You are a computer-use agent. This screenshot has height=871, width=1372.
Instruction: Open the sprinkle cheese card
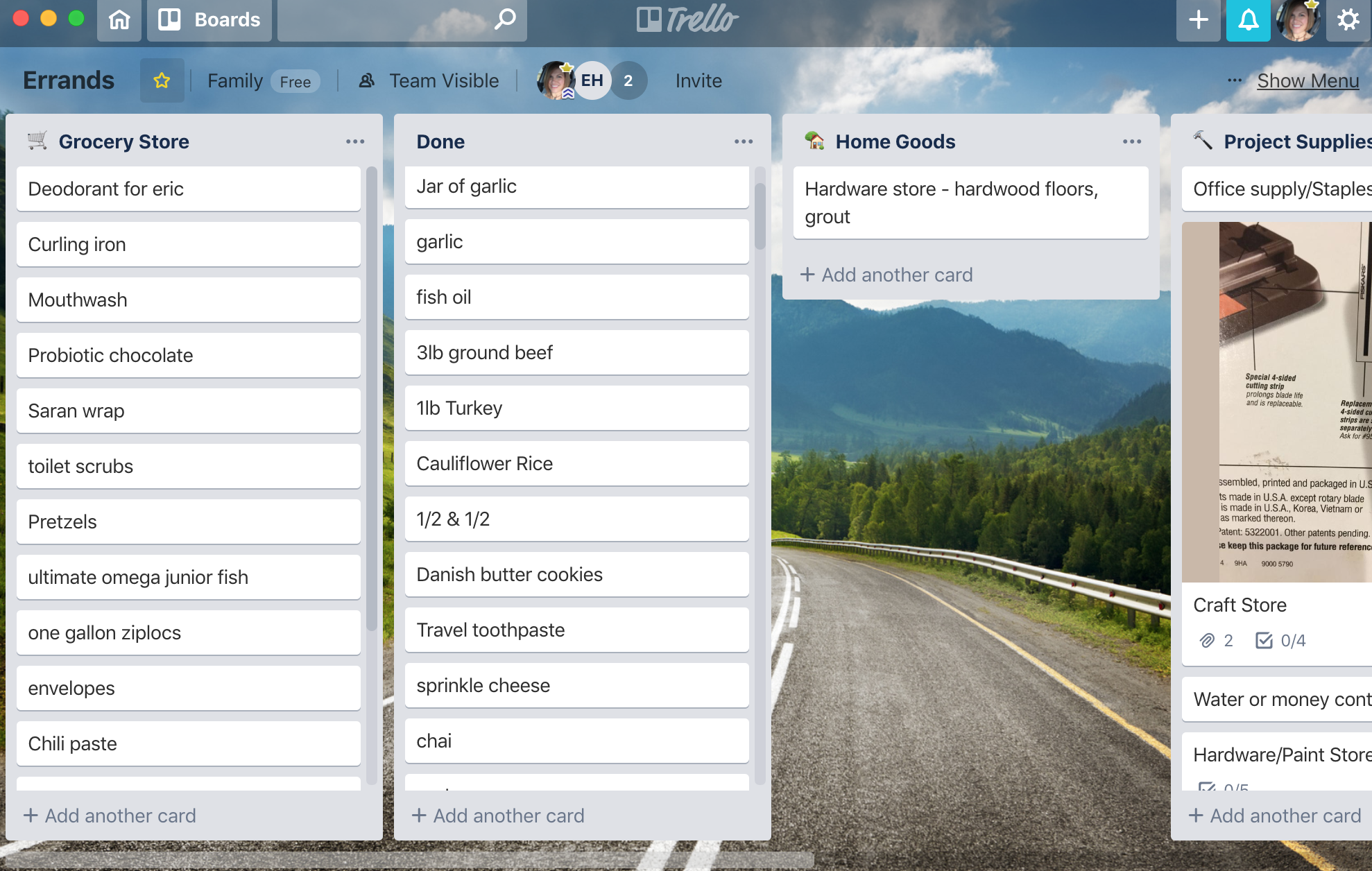tap(577, 685)
